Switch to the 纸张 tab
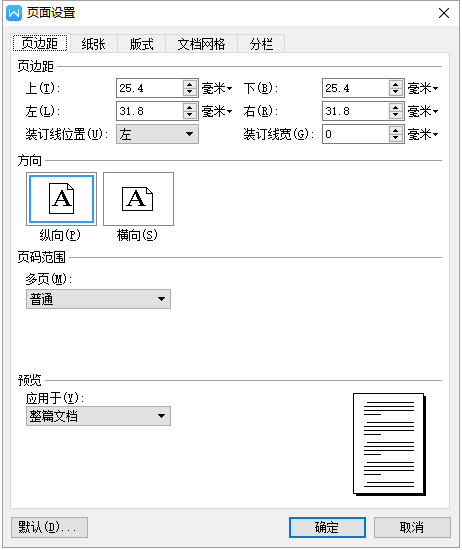462x550 pixels. coord(94,44)
